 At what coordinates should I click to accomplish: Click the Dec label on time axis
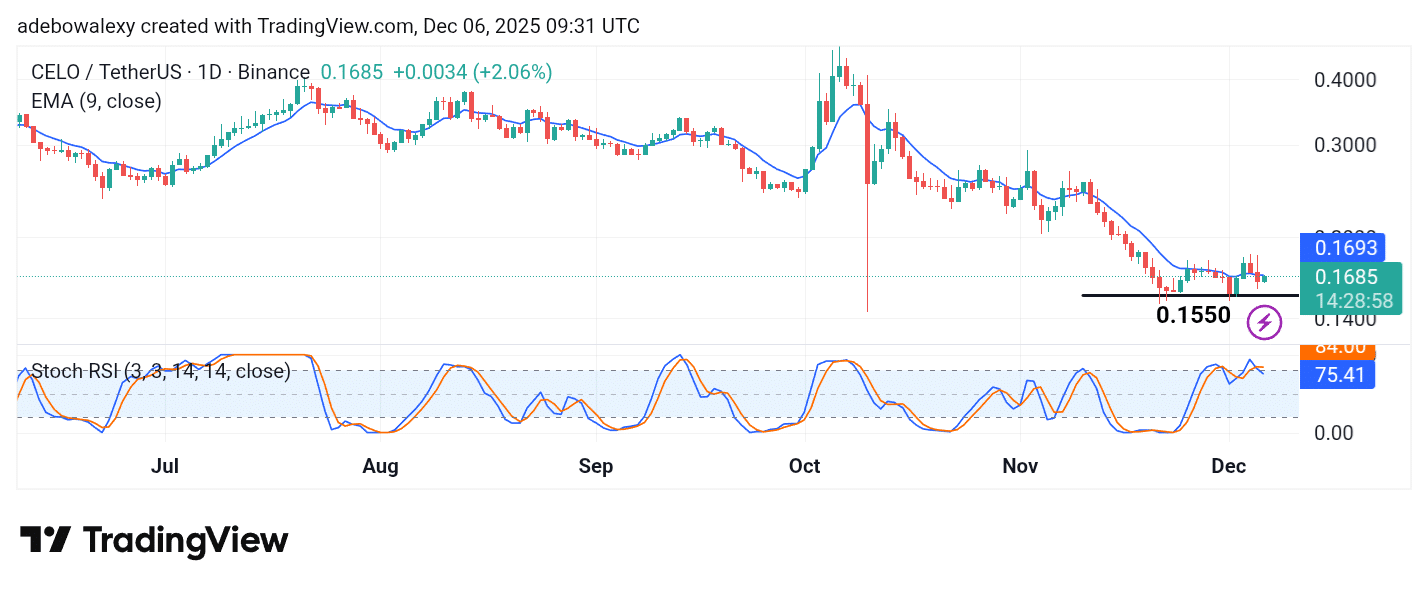(1229, 465)
